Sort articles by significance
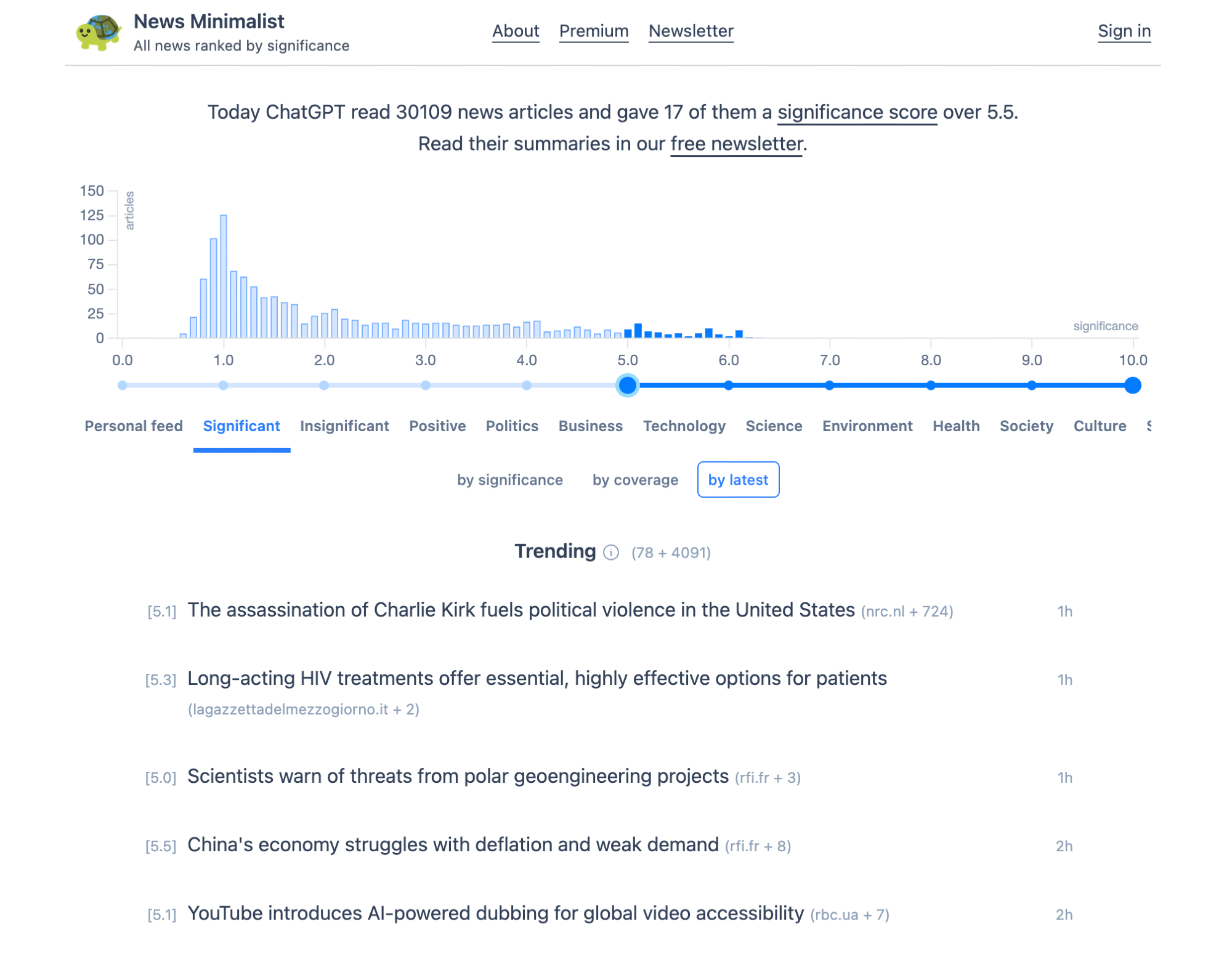 tap(509, 480)
